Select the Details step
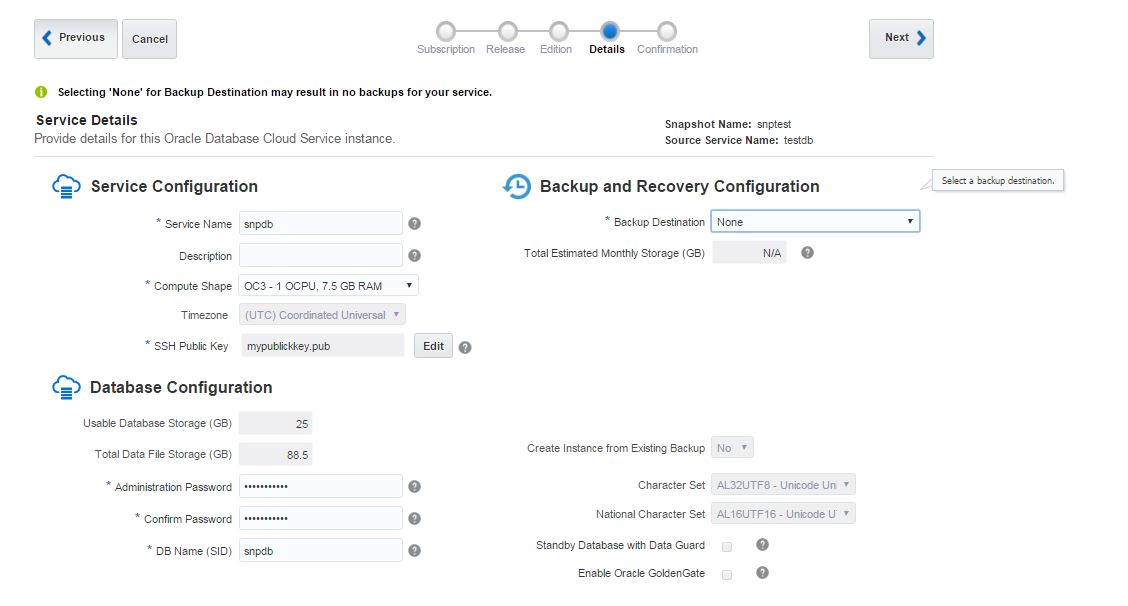 (x=609, y=32)
